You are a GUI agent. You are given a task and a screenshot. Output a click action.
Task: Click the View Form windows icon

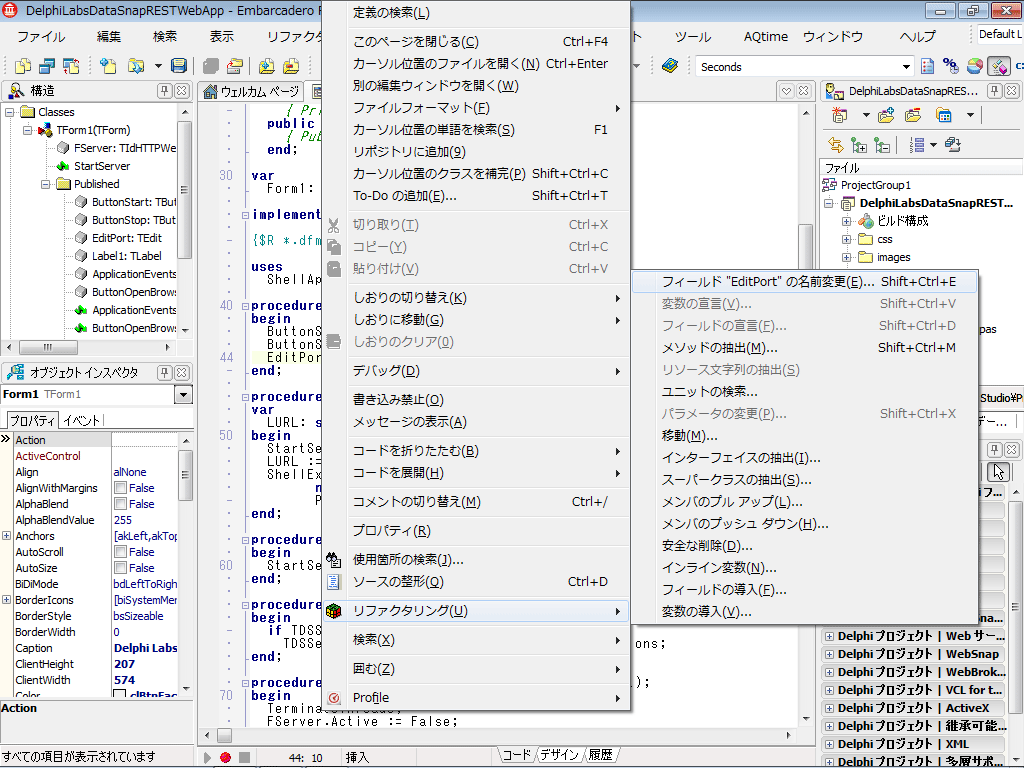47,66
